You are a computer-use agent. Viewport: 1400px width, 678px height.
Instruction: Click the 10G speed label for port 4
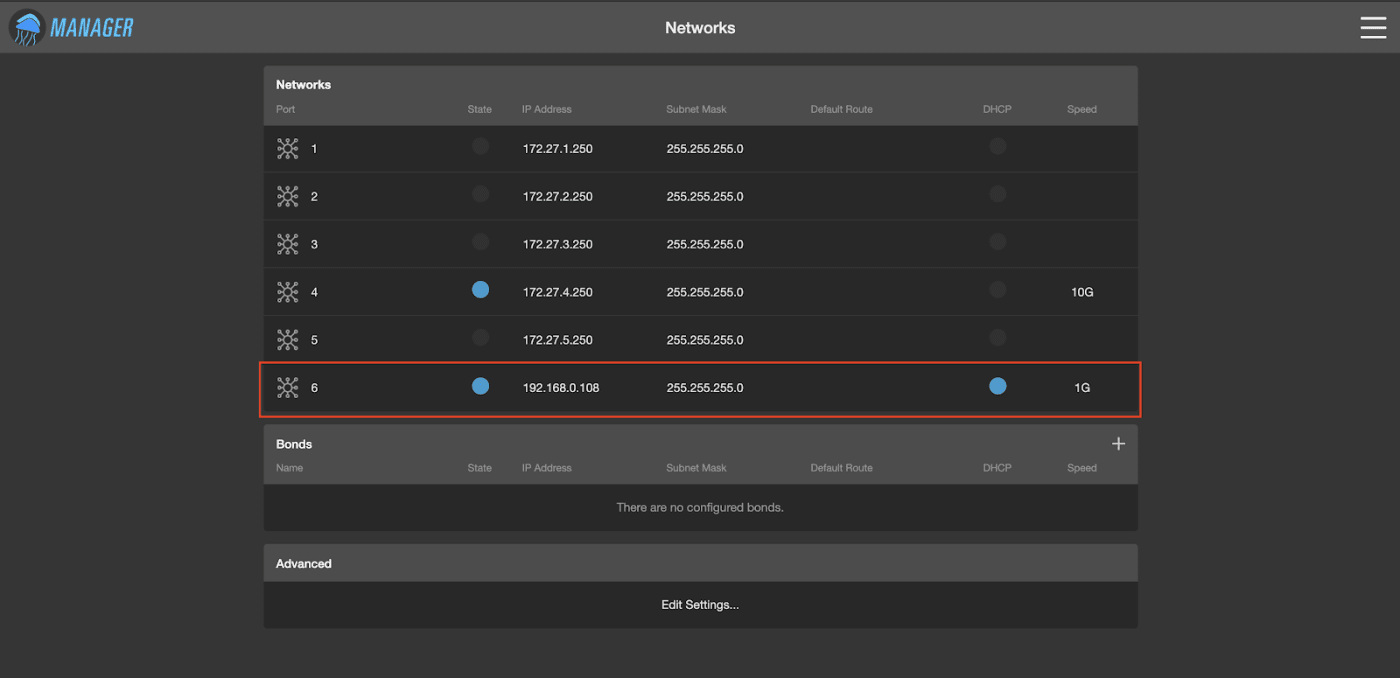tap(1082, 291)
